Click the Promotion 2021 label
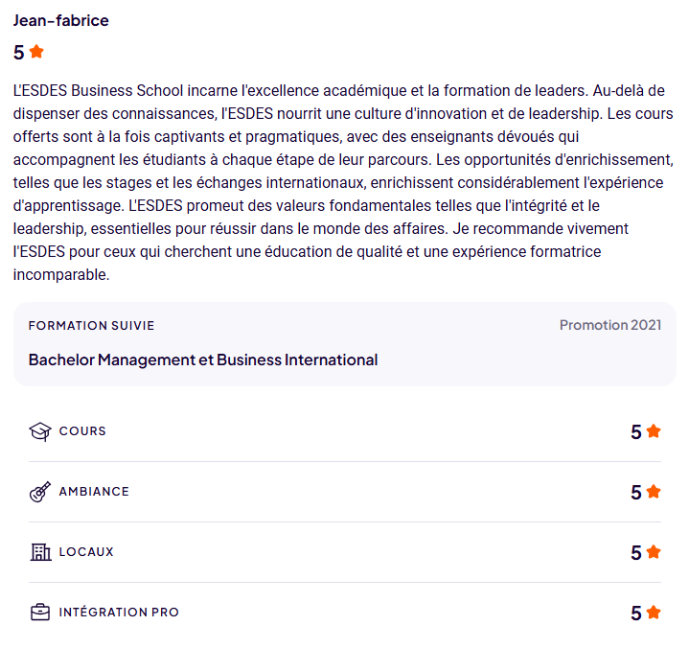The height and width of the screenshot is (648, 689). click(610, 325)
